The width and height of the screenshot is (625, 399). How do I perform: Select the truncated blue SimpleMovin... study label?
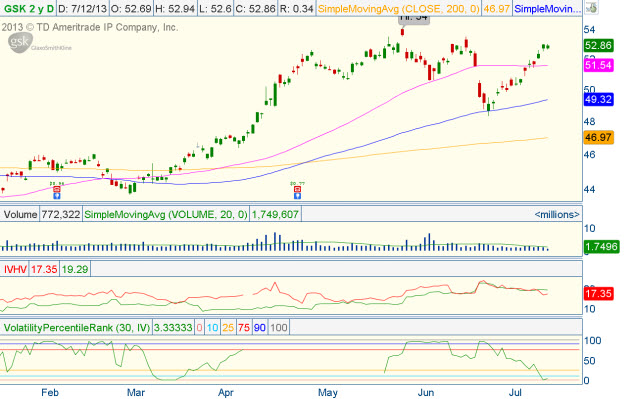click(548, 8)
